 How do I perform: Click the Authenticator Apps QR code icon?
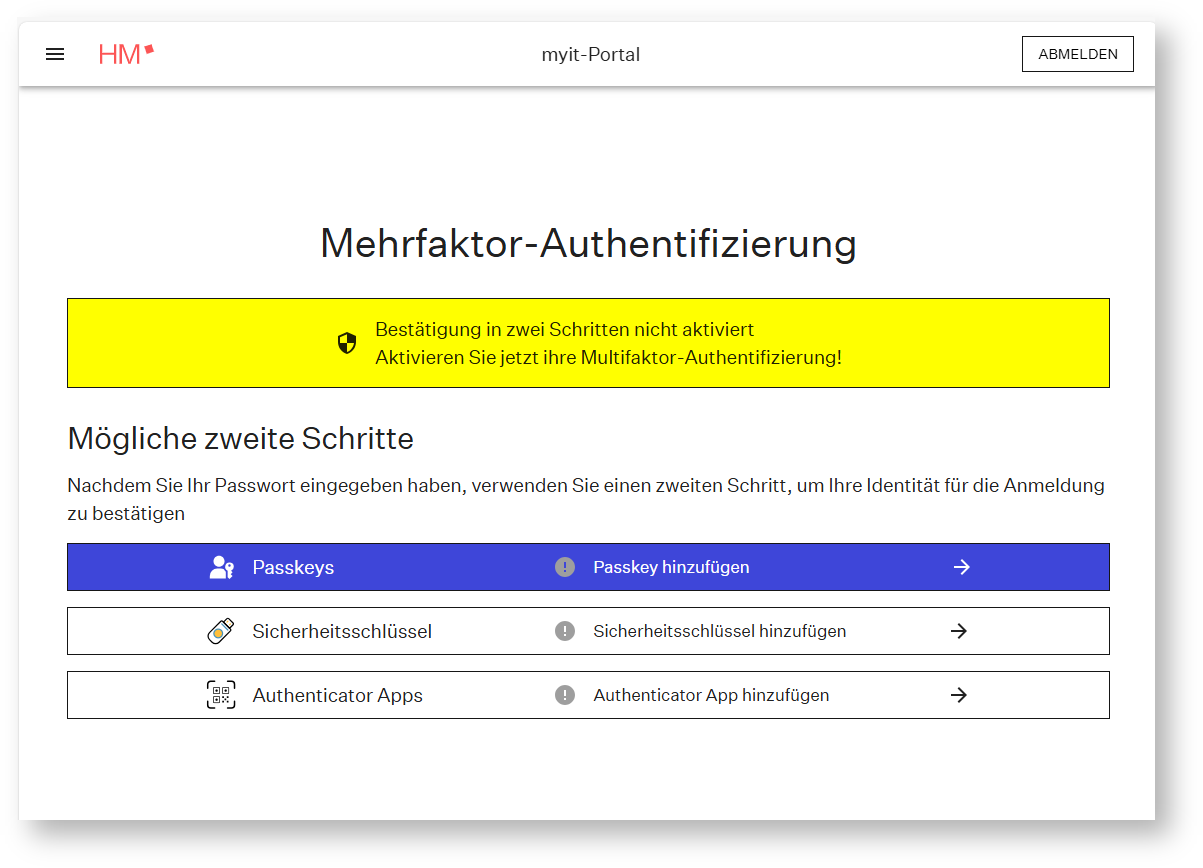[221, 695]
